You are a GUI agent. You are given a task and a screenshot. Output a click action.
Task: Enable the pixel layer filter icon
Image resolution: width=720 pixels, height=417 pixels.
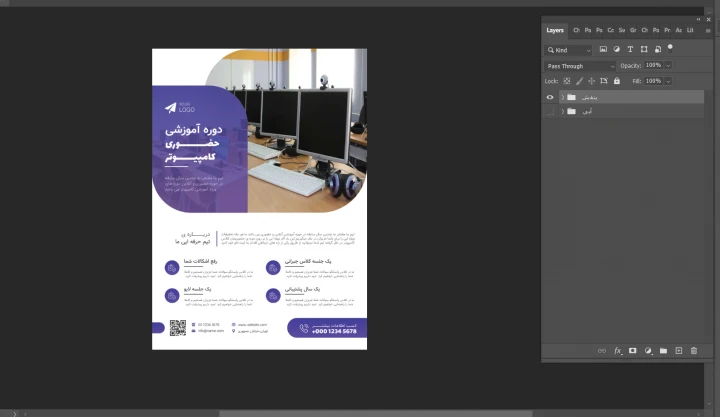pyautogui.click(x=603, y=49)
